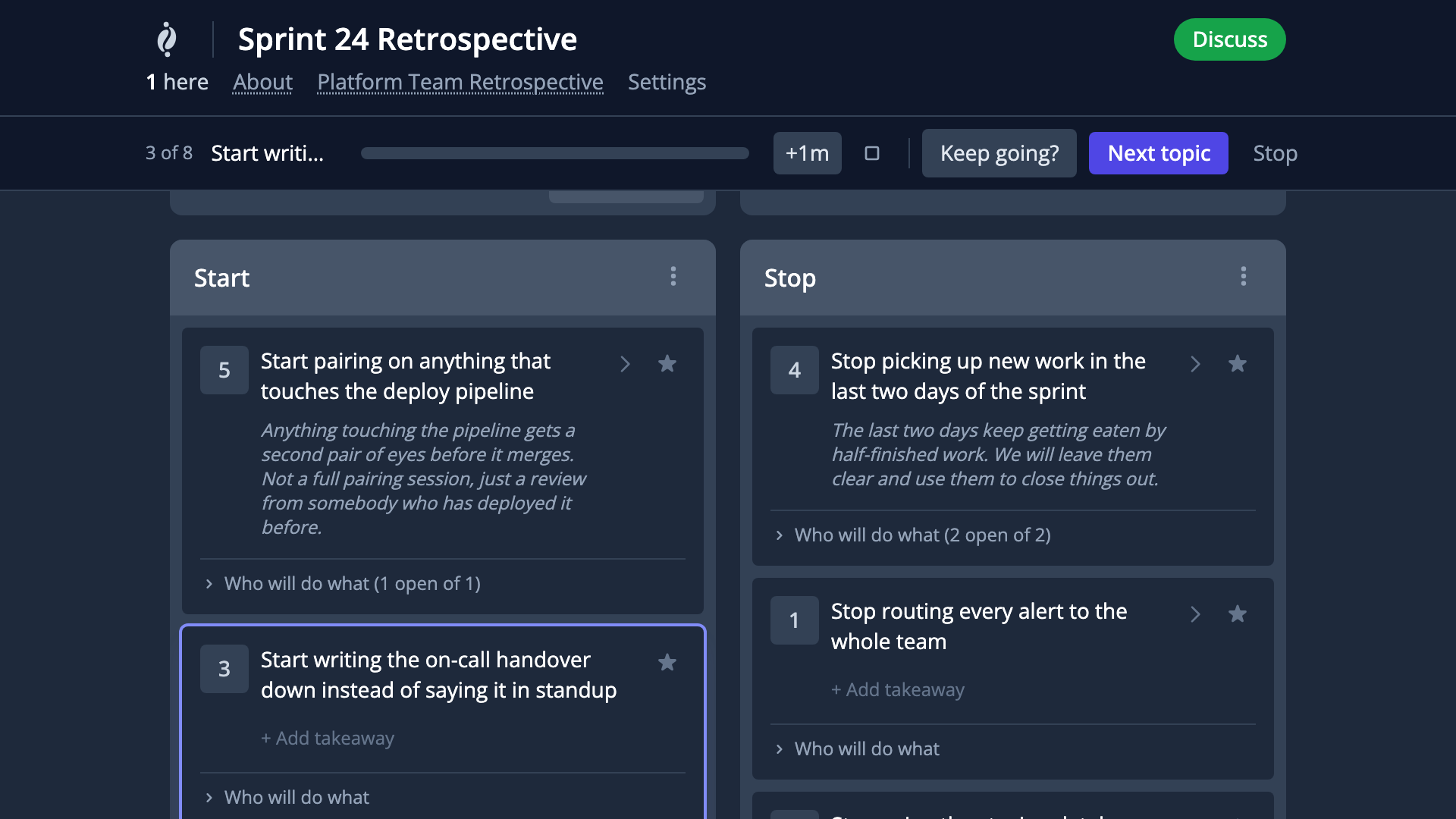Open details arrow on 'Stop picking up new work' card
This screenshot has height=819, width=1456.
tap(1195, 364)
